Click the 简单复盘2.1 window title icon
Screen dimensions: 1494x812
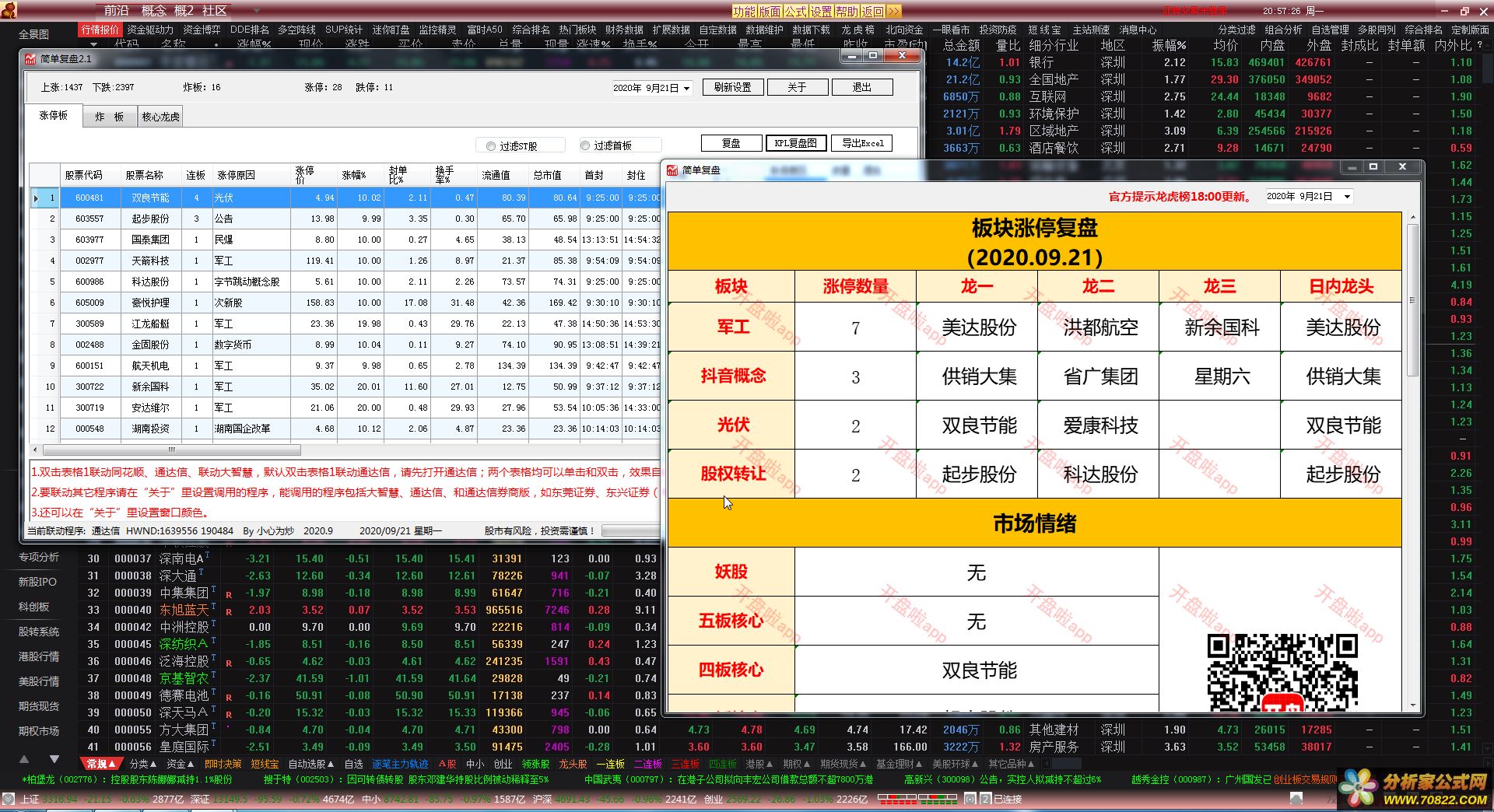point(30,58)
